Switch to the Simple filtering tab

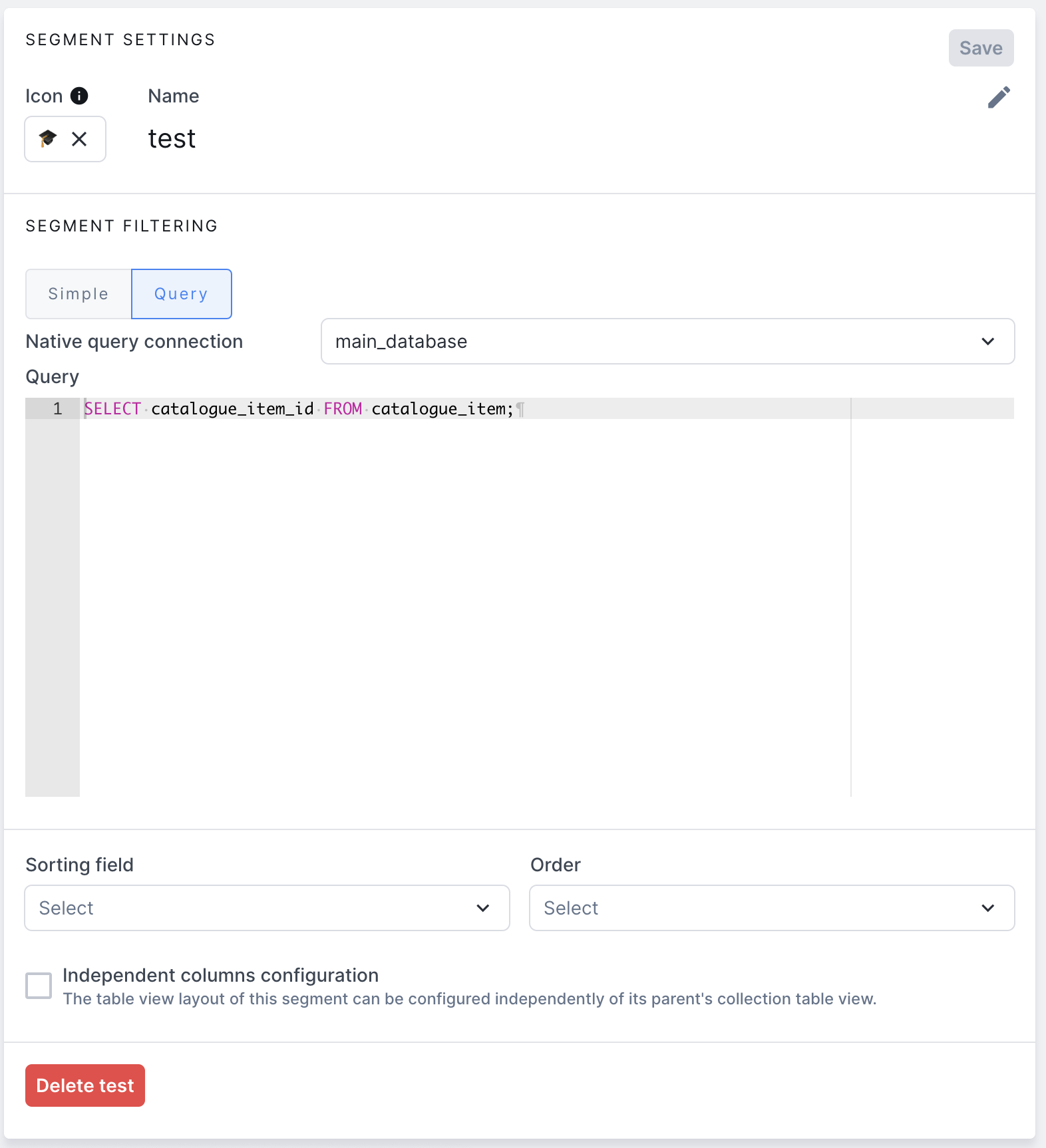(x=79, y=294)
